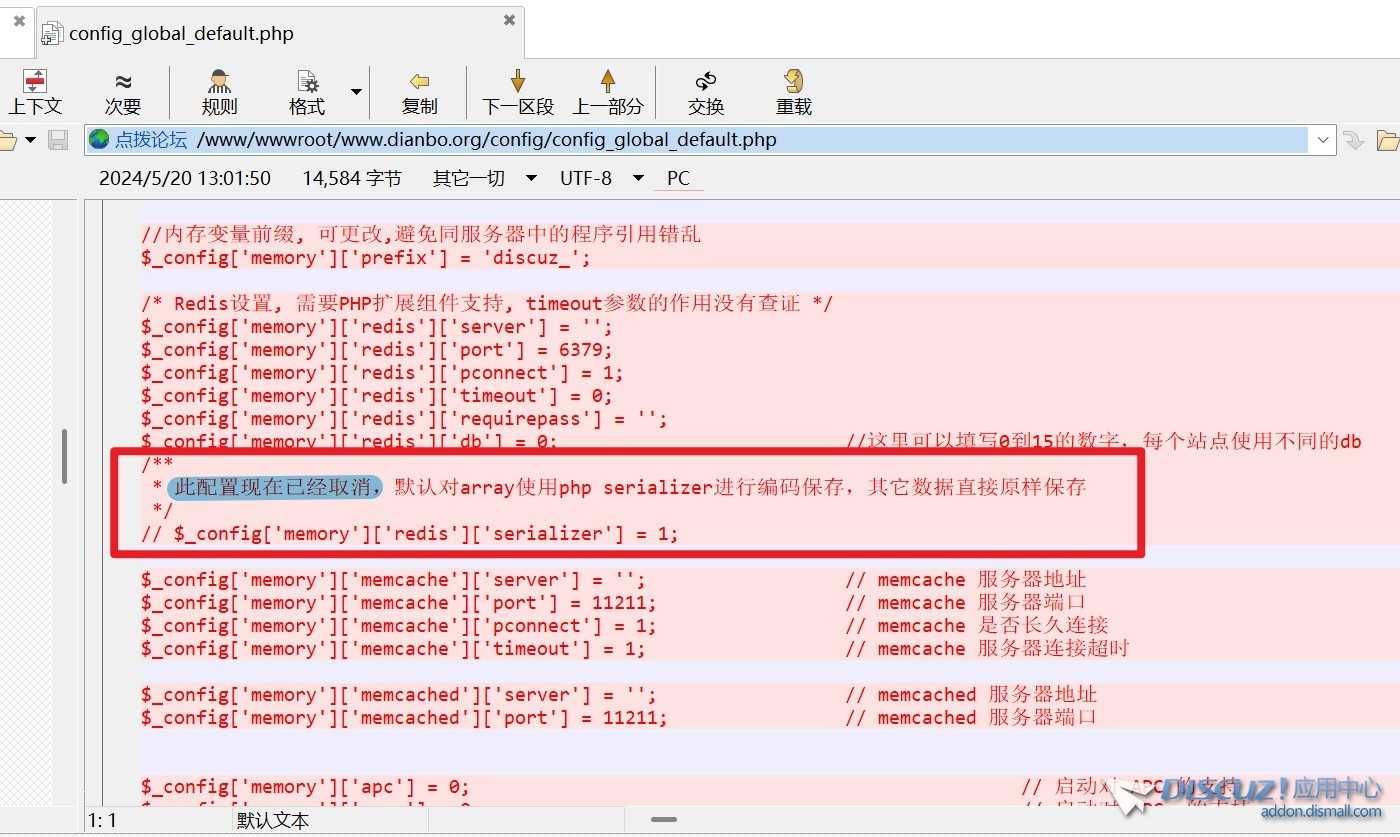
Task: Click the ['memcached']['port'] = 11211 line
Action: coord(404,718)
